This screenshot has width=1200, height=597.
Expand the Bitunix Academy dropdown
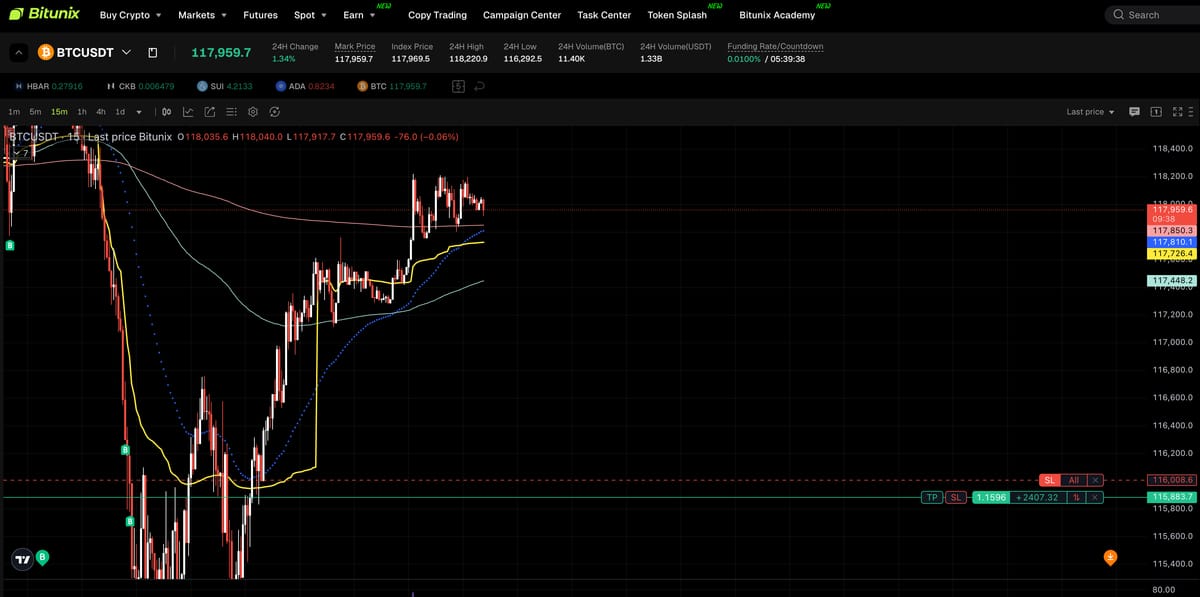[777, 15]
